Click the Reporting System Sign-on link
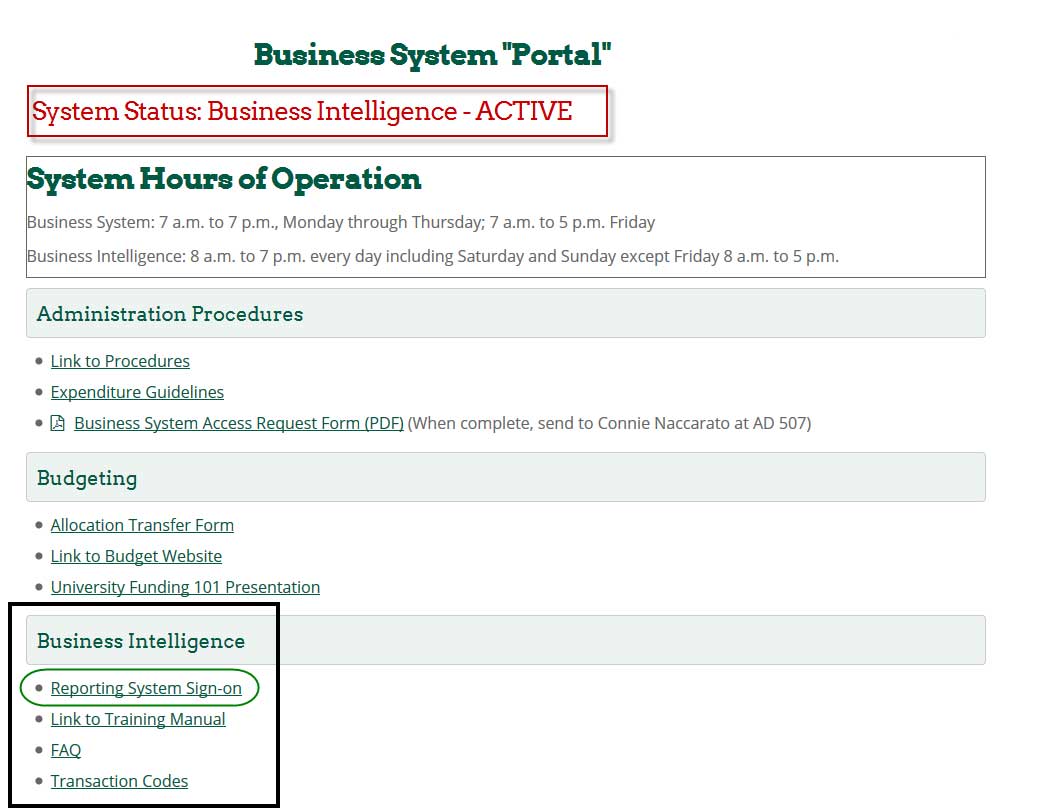The image size is (1056, 808). 146,688
